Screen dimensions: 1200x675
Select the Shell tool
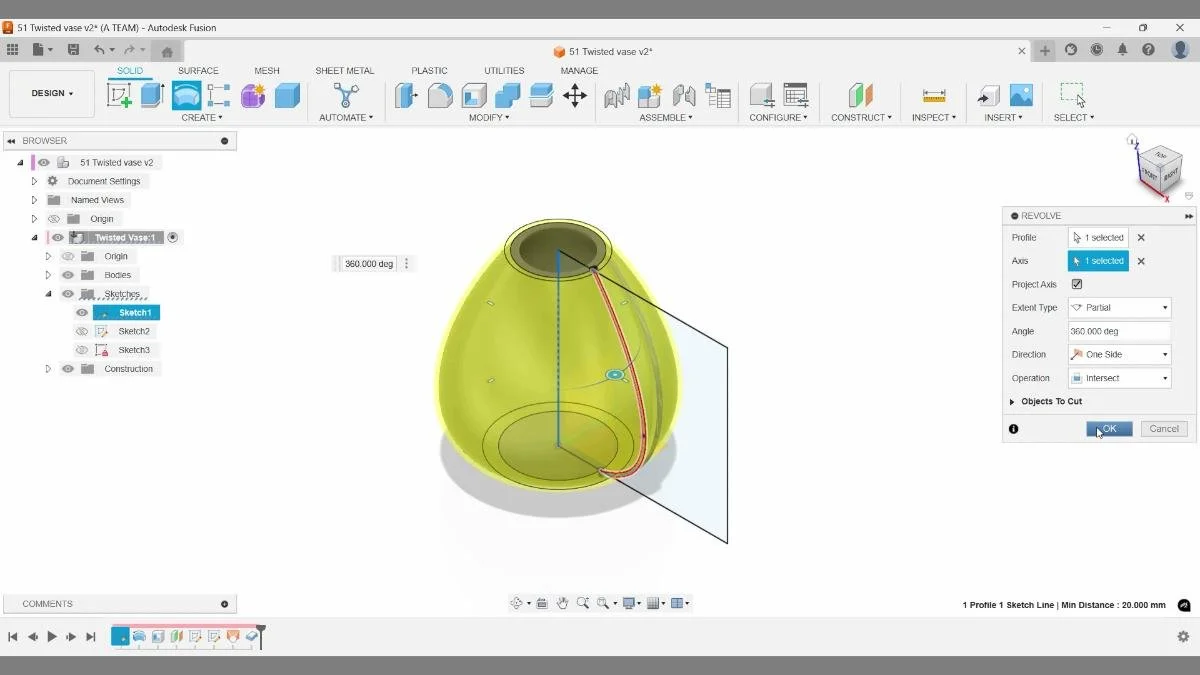(474, 95)
